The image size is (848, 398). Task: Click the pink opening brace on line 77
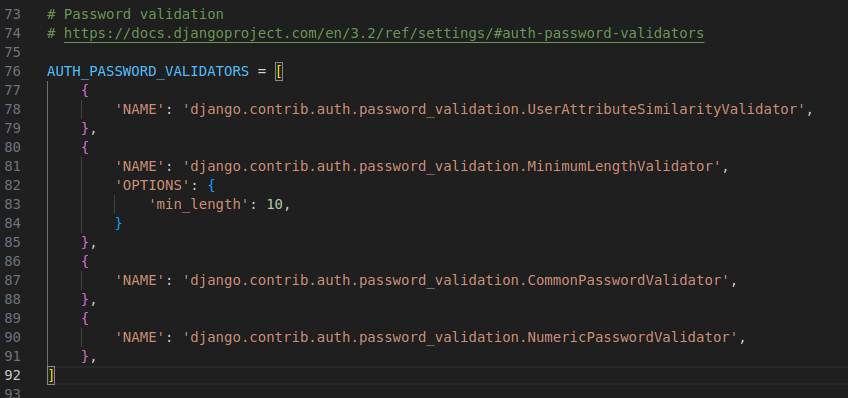pos(85,90)
